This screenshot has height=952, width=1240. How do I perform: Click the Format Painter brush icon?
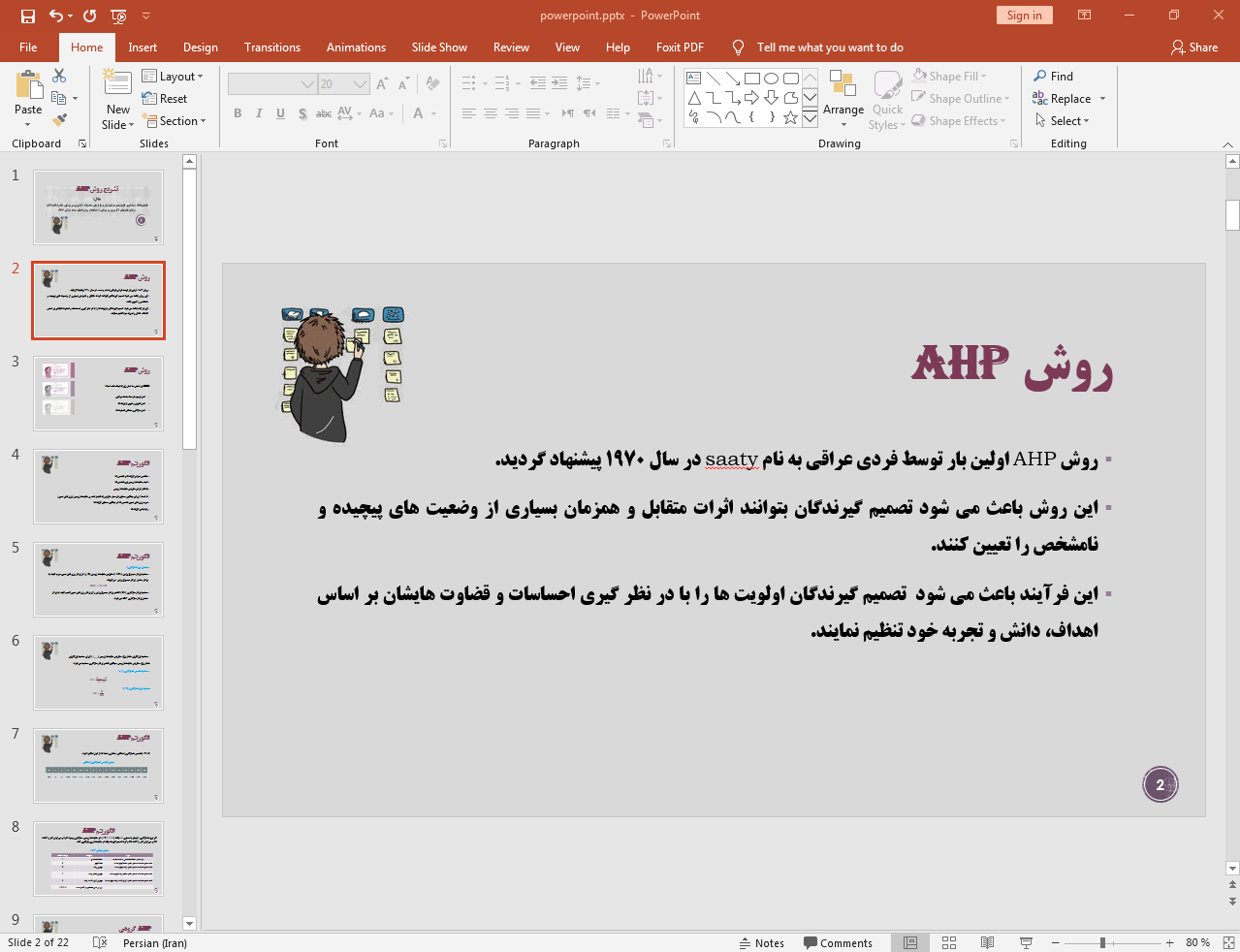(59, 120)
